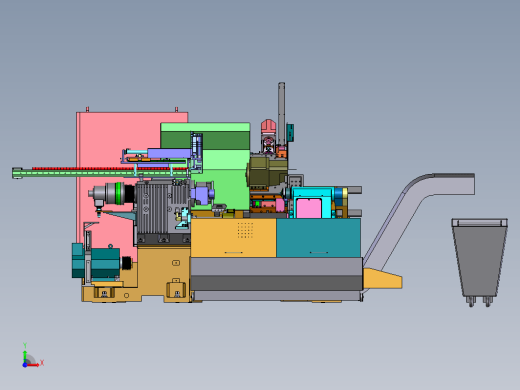Select the pink cap left of the column

pos(269,126)
